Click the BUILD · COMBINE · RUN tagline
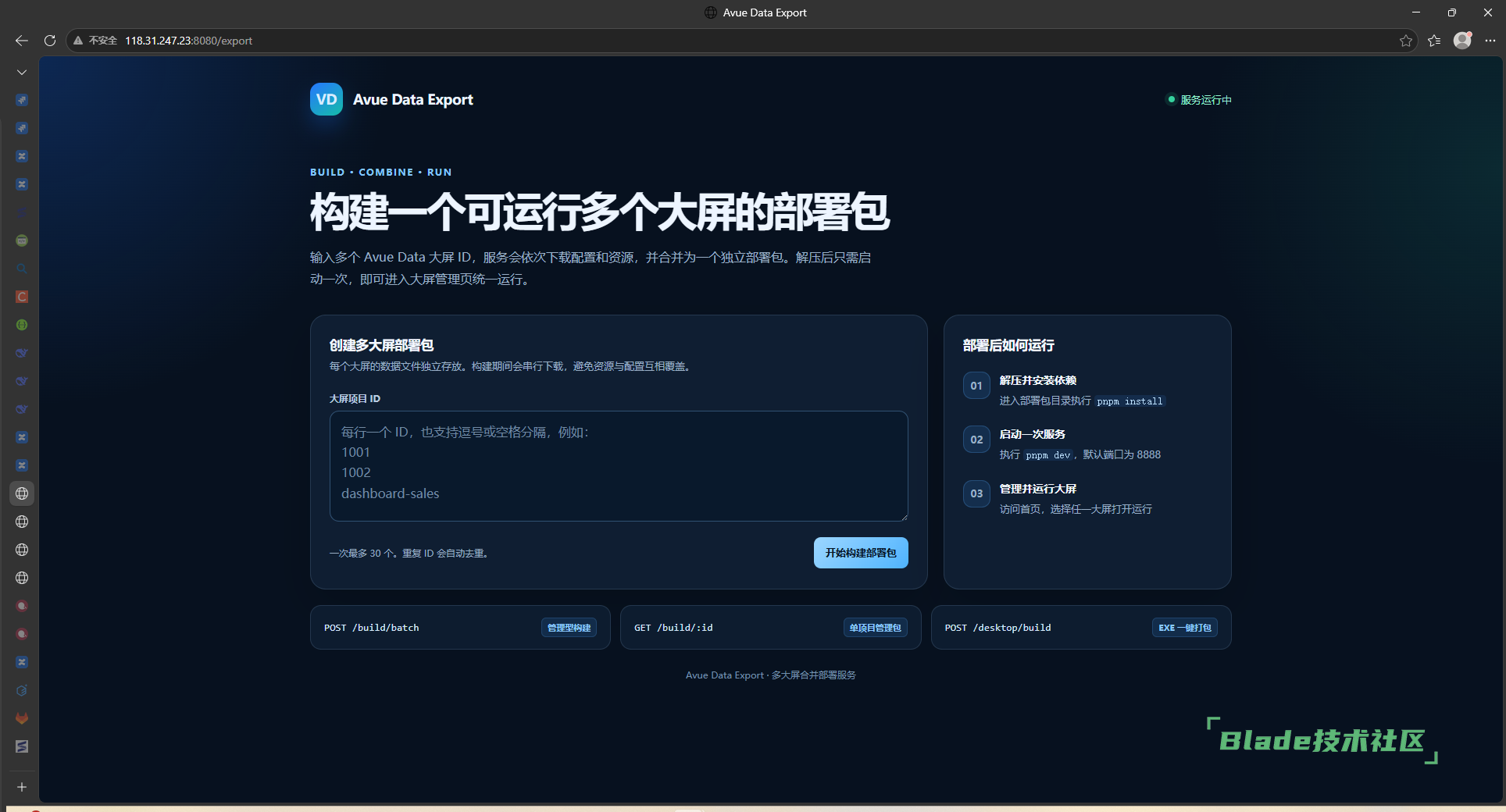Image resolution: width=1506 pixels, height=812 pixels. (x=381, y=172)
